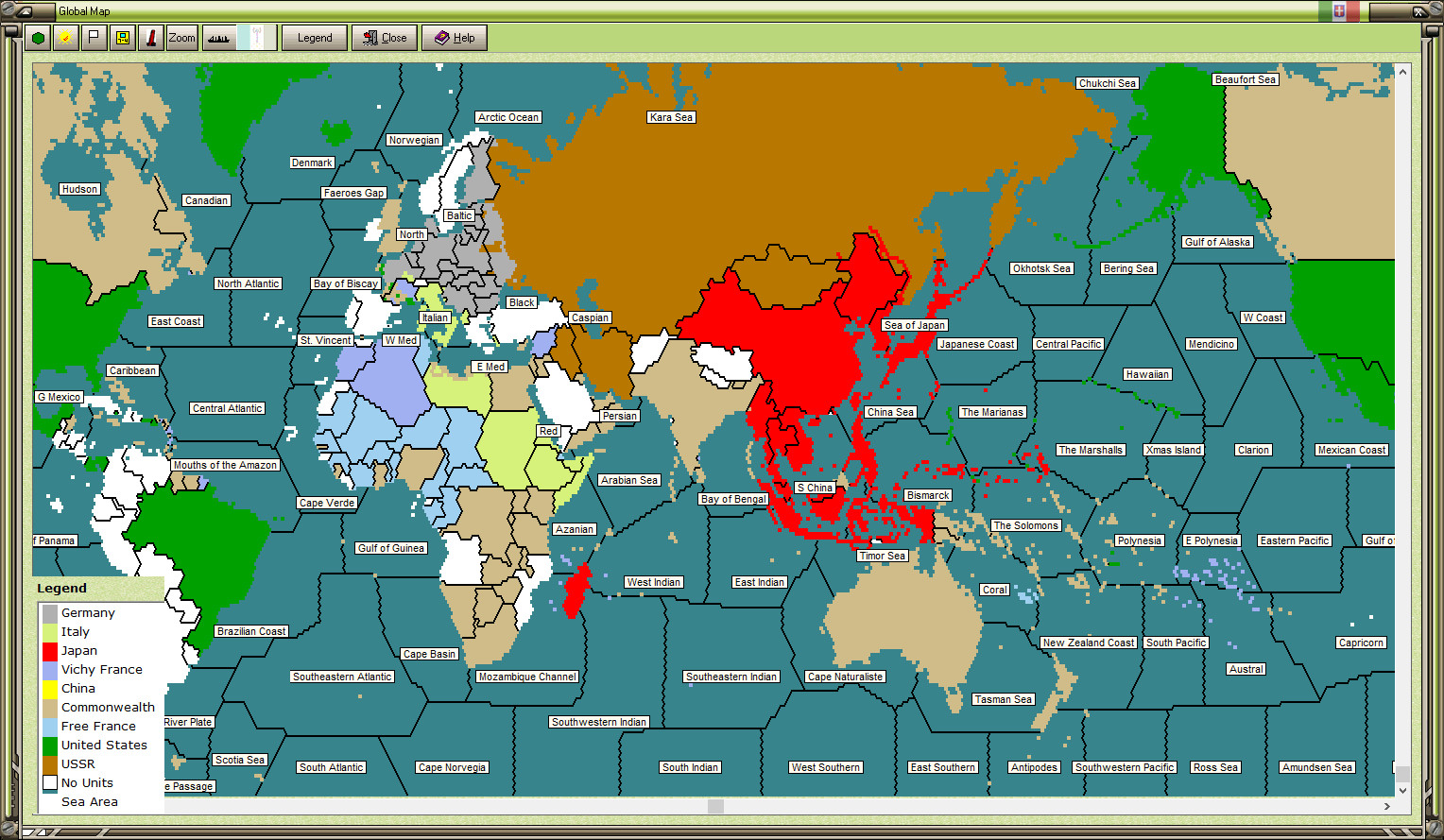Viewport: 1444px width, 840px height.
Task: Click the Bay of Bengal label
Action: click(733, 499)
